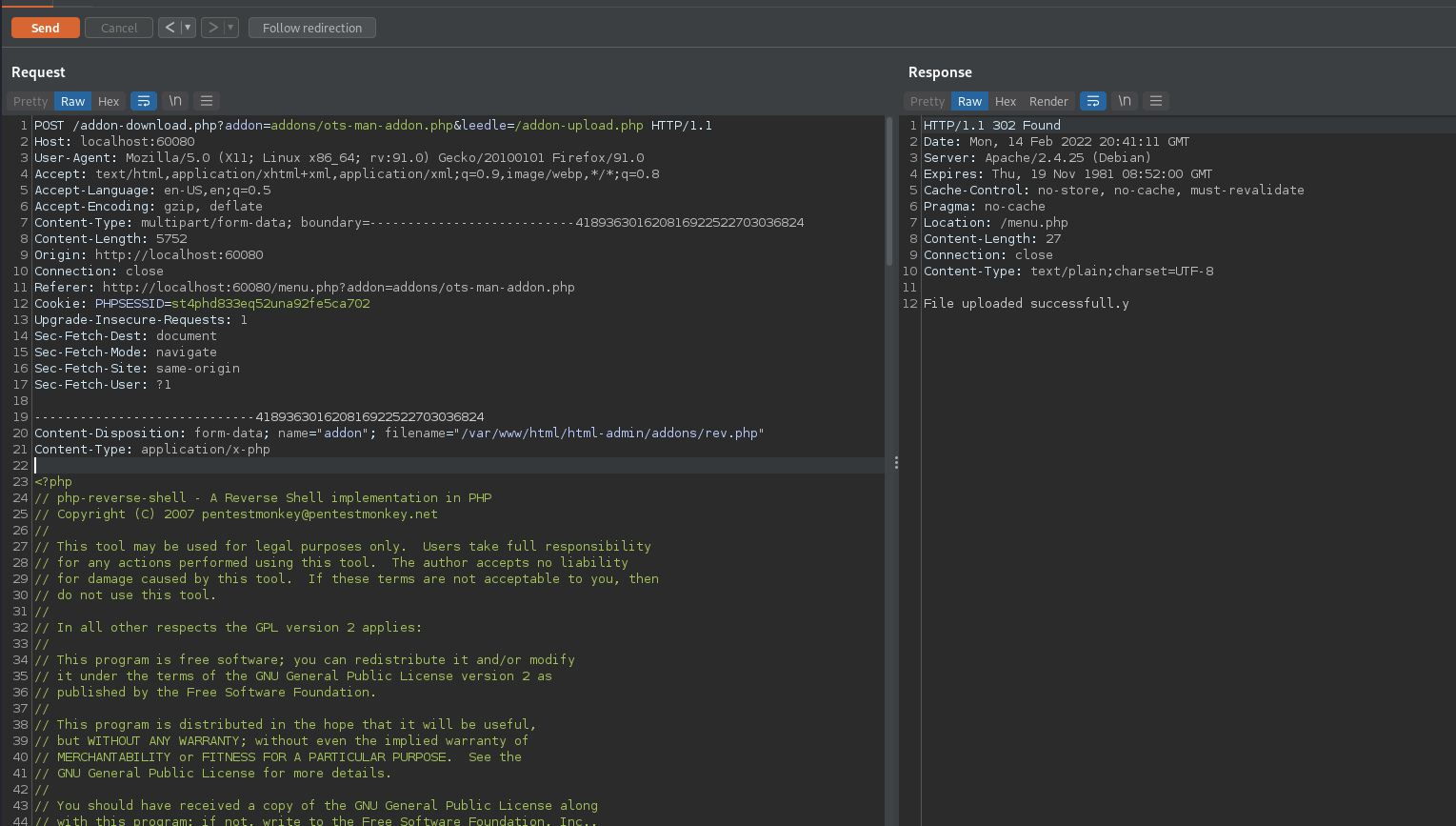
Task: Click the Location: /menu.php header
Action: (x=996, y=222)
